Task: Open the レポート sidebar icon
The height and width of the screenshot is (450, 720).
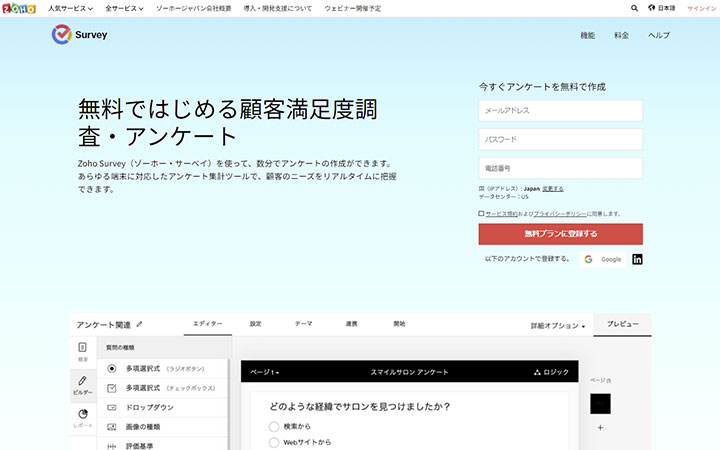Action: tap(83, 418)
